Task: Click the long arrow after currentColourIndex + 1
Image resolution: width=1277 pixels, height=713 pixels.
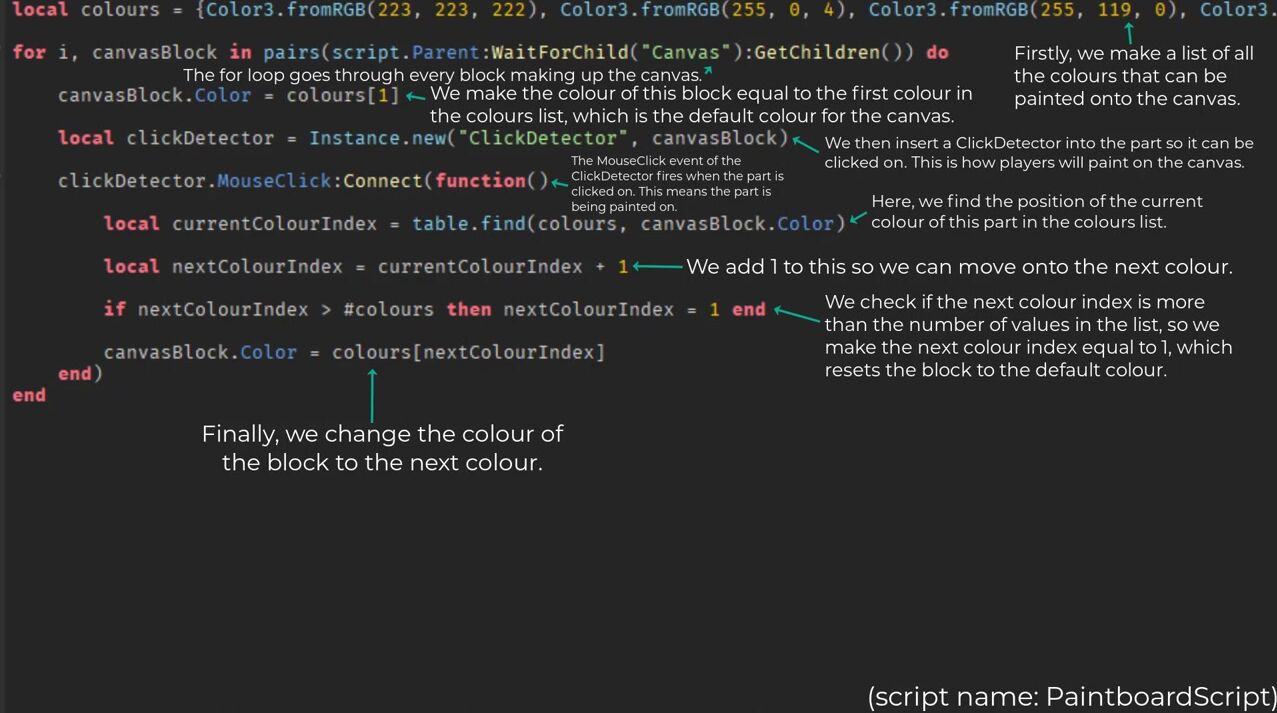Action: pyautogui.click(x=657, y=267)
